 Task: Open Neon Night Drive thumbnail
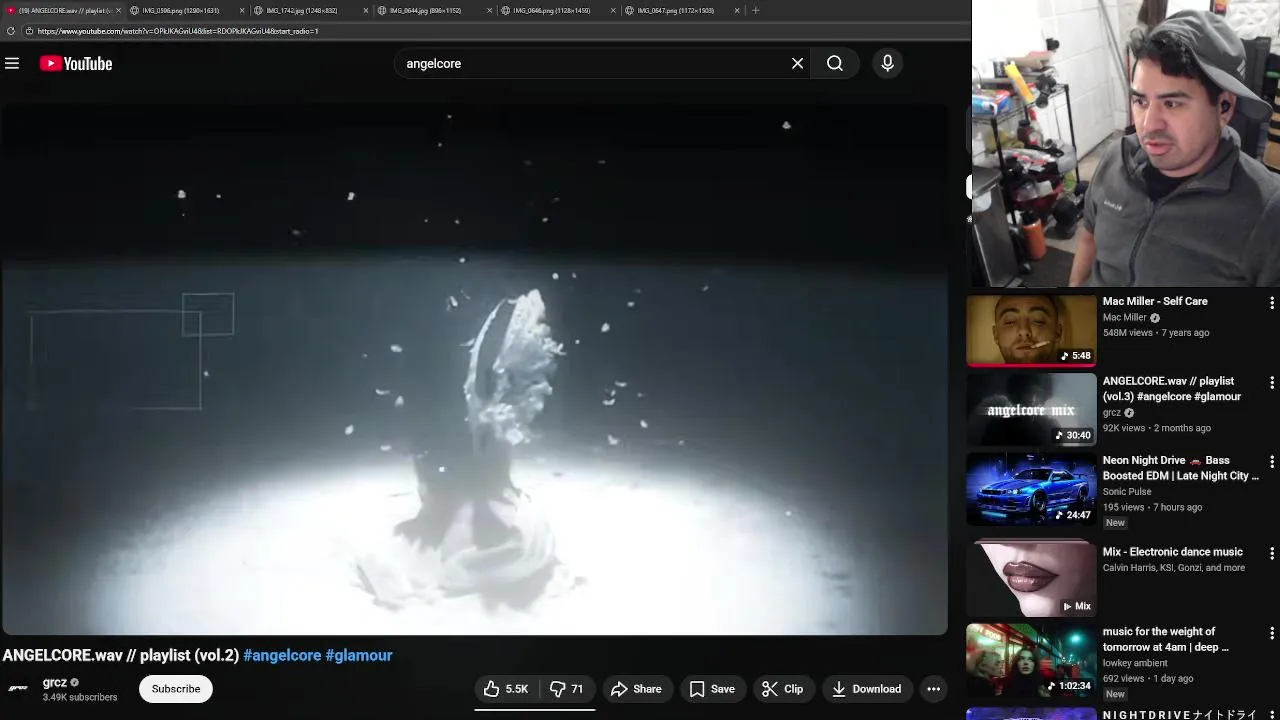(1031, 489)
